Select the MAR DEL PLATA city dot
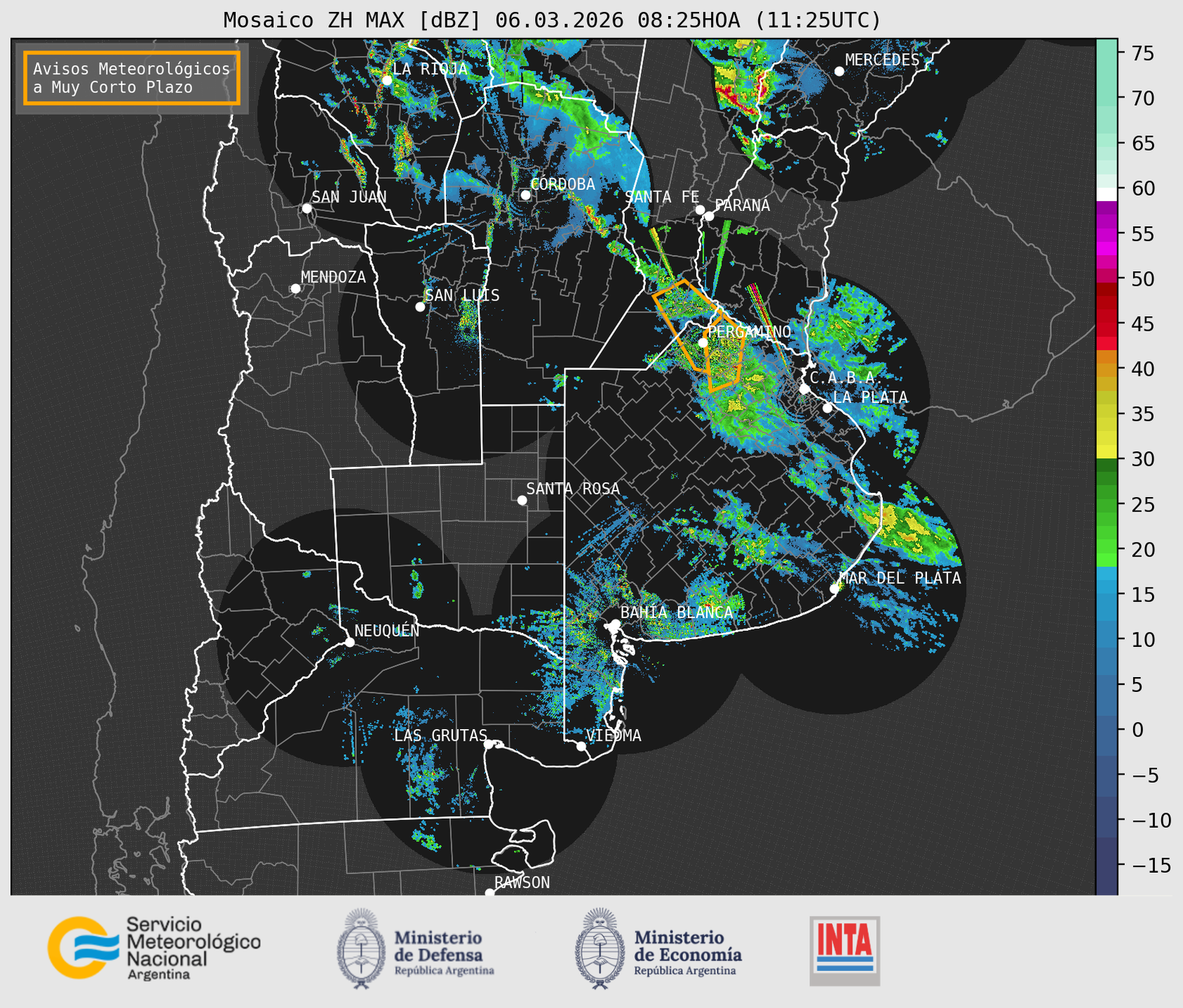Viewport: 1183px width, 1008px height. click(834, 589)
